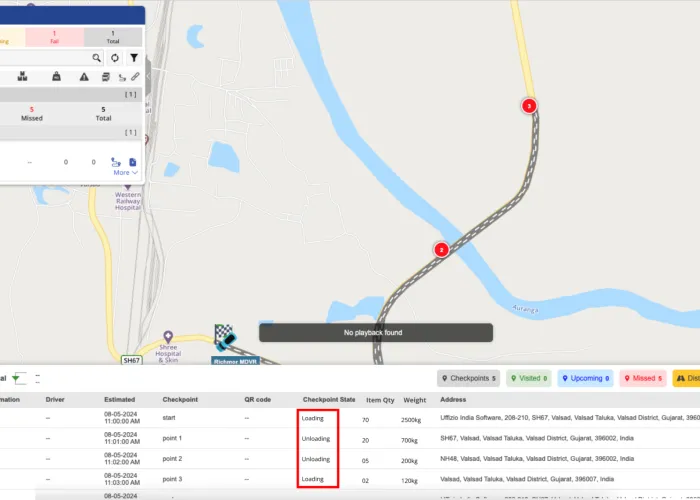Image resolution: width=700 pixels, height=500 pixels.
Task: Select the Visited 0 filter tab
Action: (529, 379)
